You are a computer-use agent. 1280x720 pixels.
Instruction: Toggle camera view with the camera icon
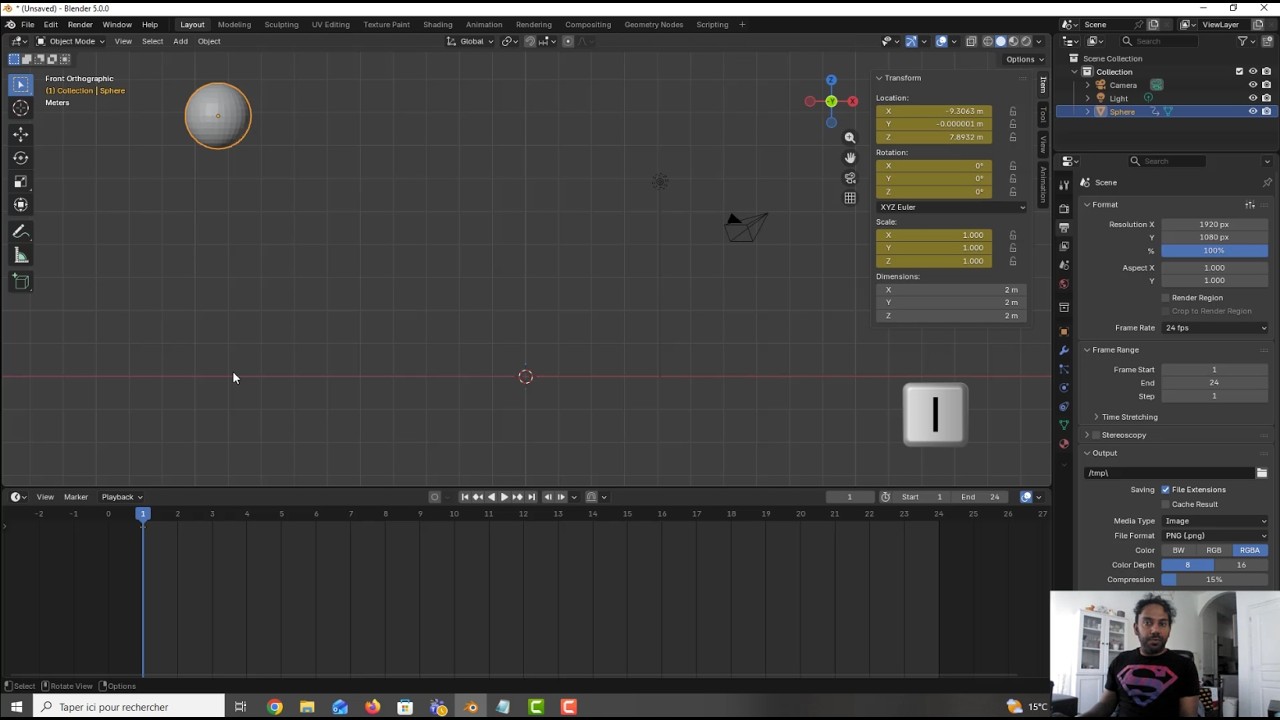850,178
